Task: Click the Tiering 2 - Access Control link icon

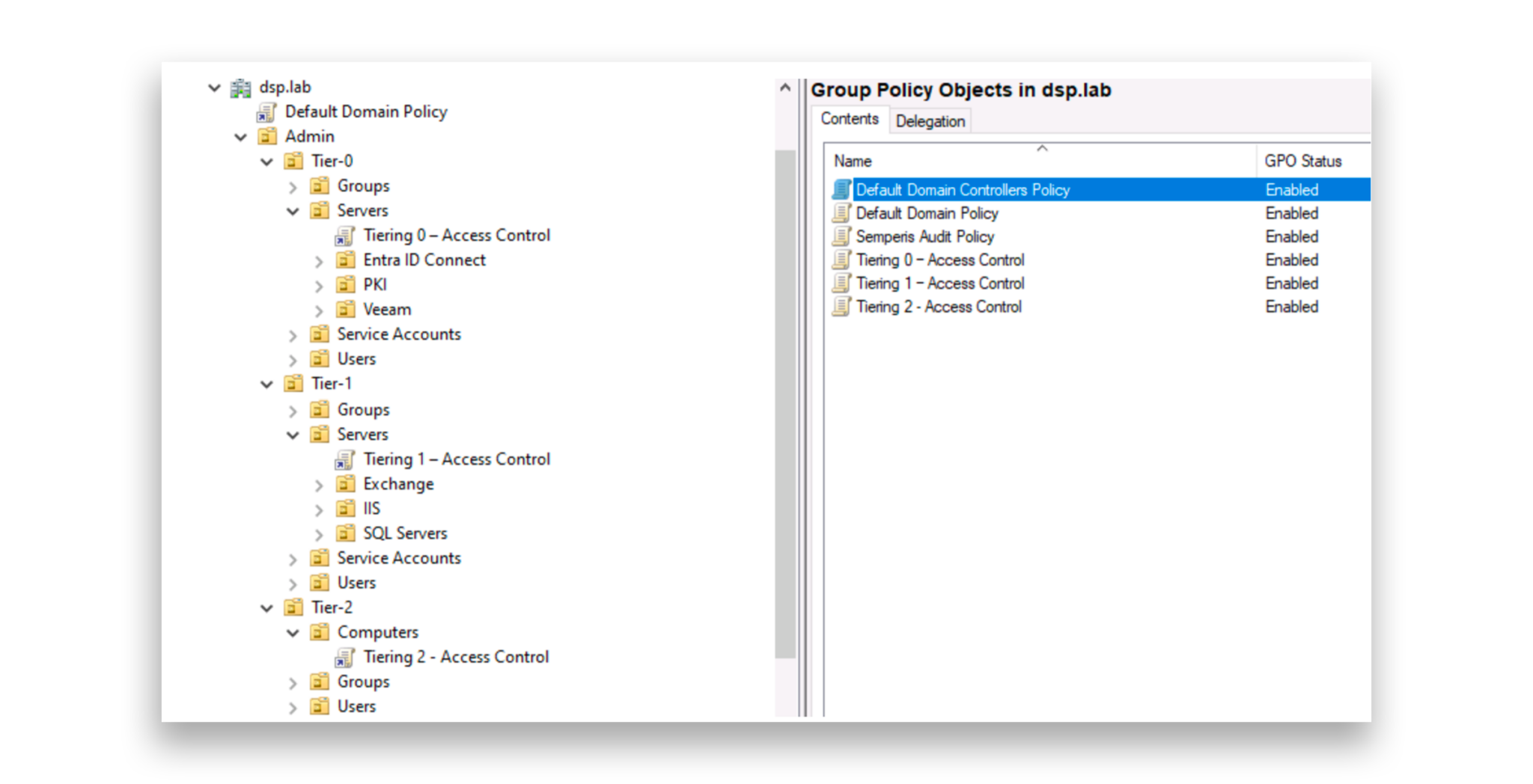Action: [344, 657]
